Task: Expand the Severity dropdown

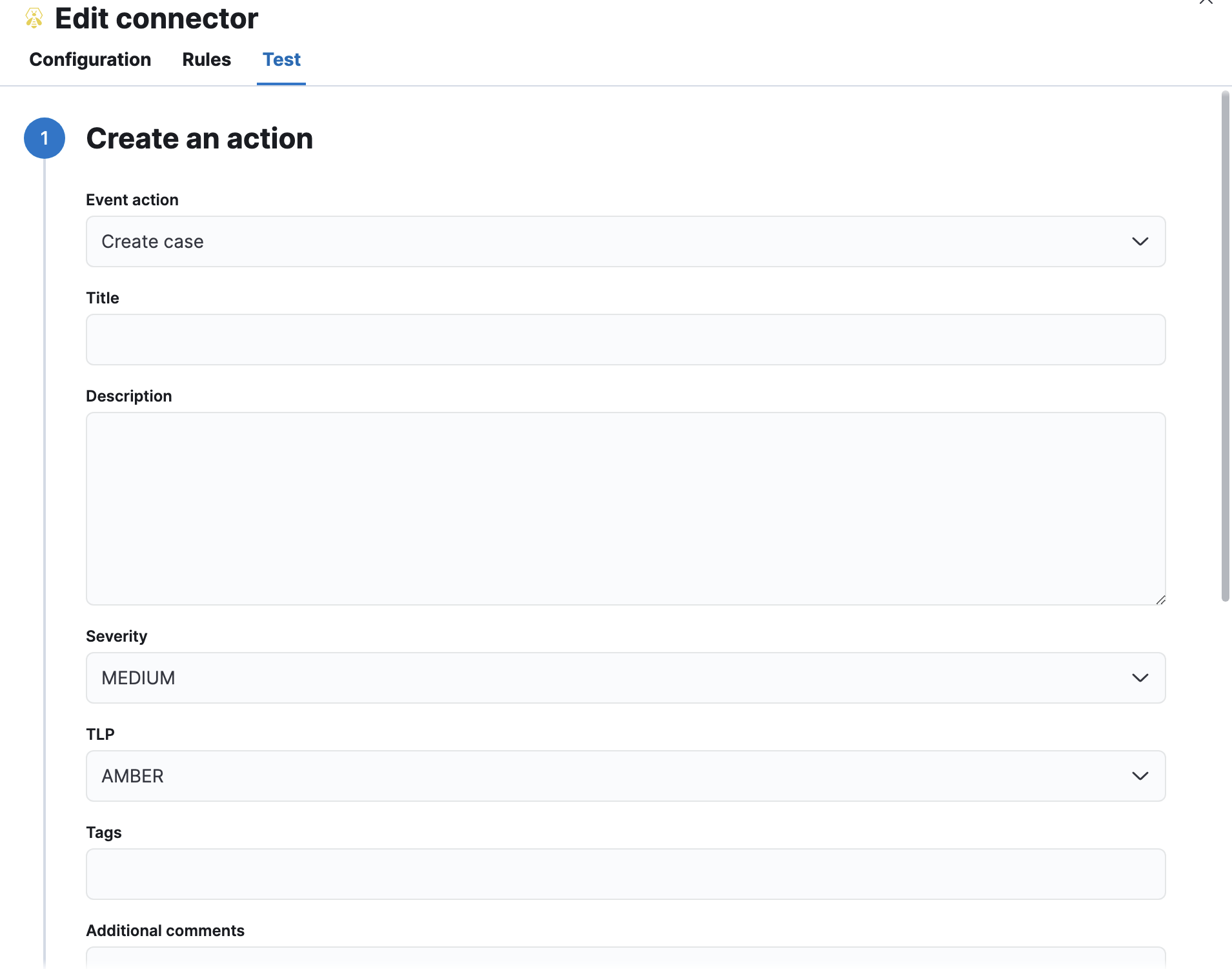Action: pyautogui.click(x=625, y=678)
